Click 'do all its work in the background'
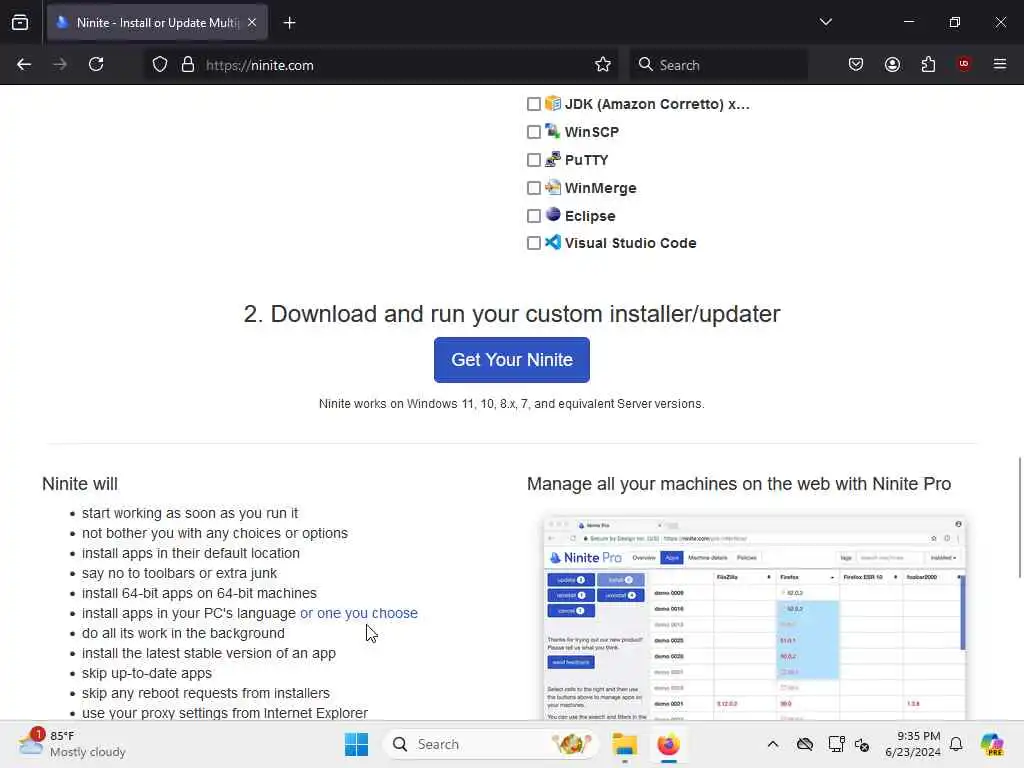Image resolution: width=1024 pixels, height=768 pixels. click(x=184, y=633)
